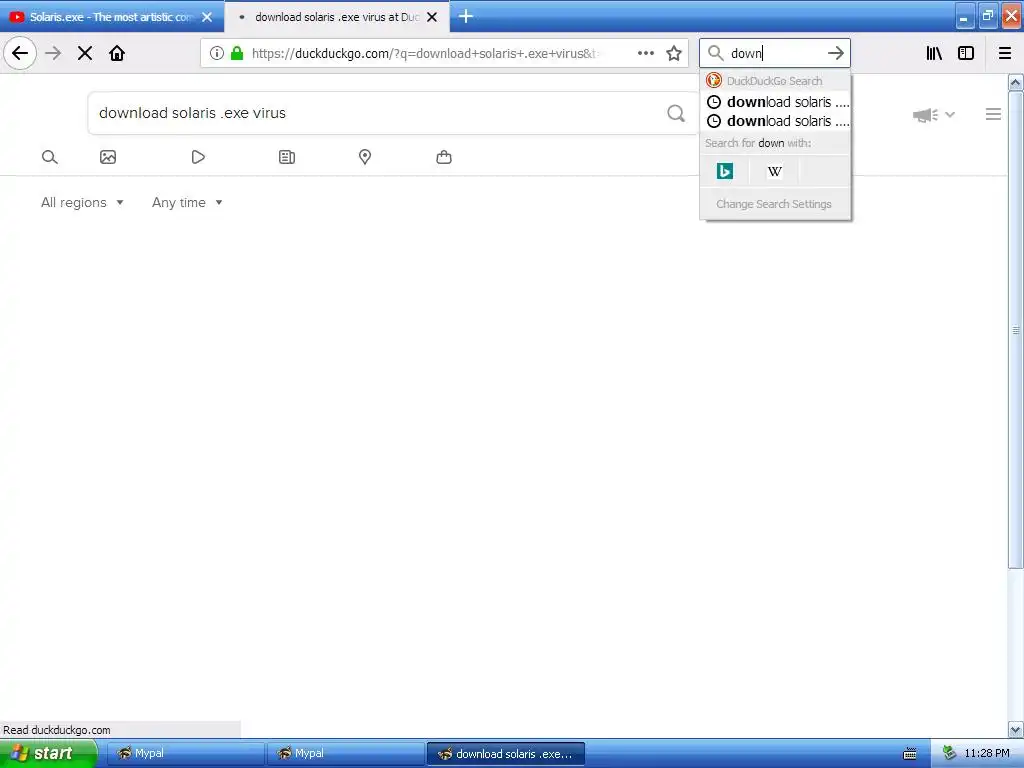
Task: Search with Bing engine icon
Action: click(725, 171)
